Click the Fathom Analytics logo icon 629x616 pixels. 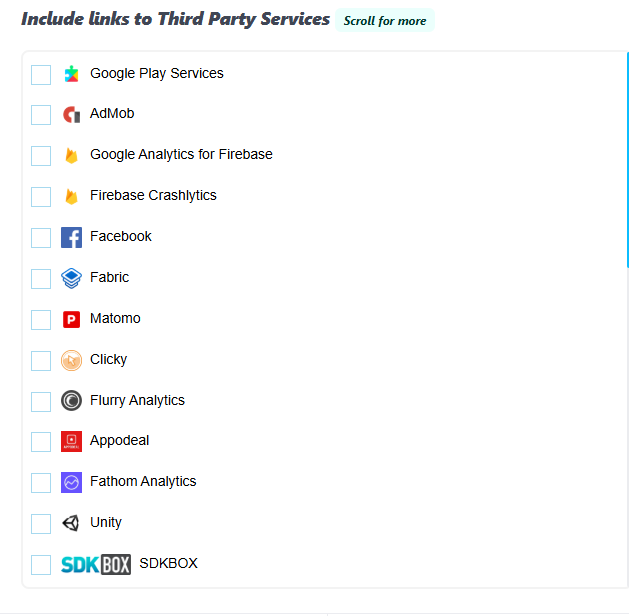[71, 482]
